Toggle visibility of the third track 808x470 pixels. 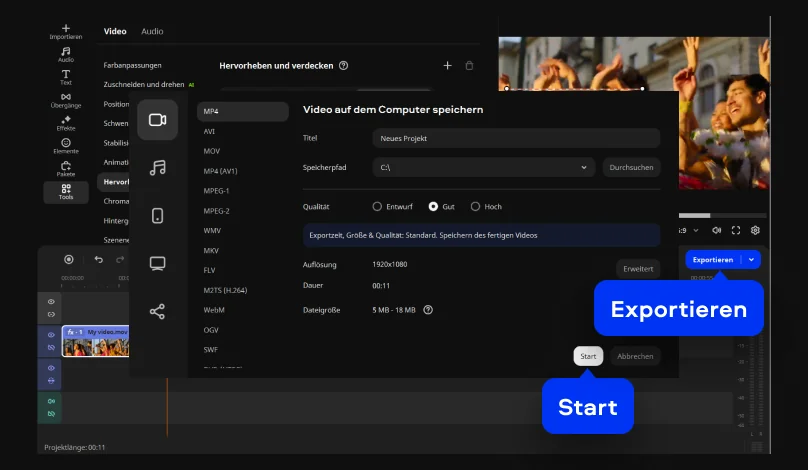[51, 368]
